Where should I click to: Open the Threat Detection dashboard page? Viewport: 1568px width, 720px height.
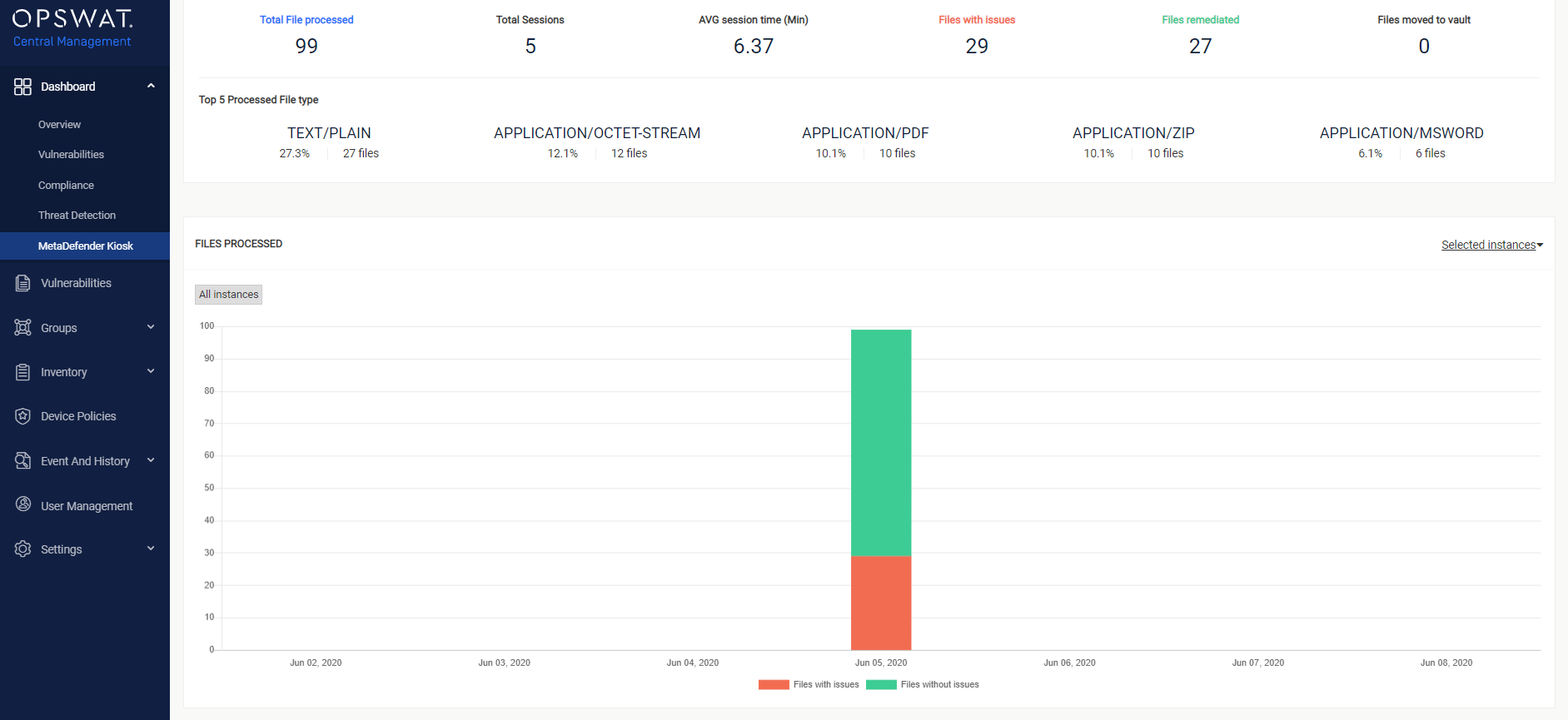[77, 216]
